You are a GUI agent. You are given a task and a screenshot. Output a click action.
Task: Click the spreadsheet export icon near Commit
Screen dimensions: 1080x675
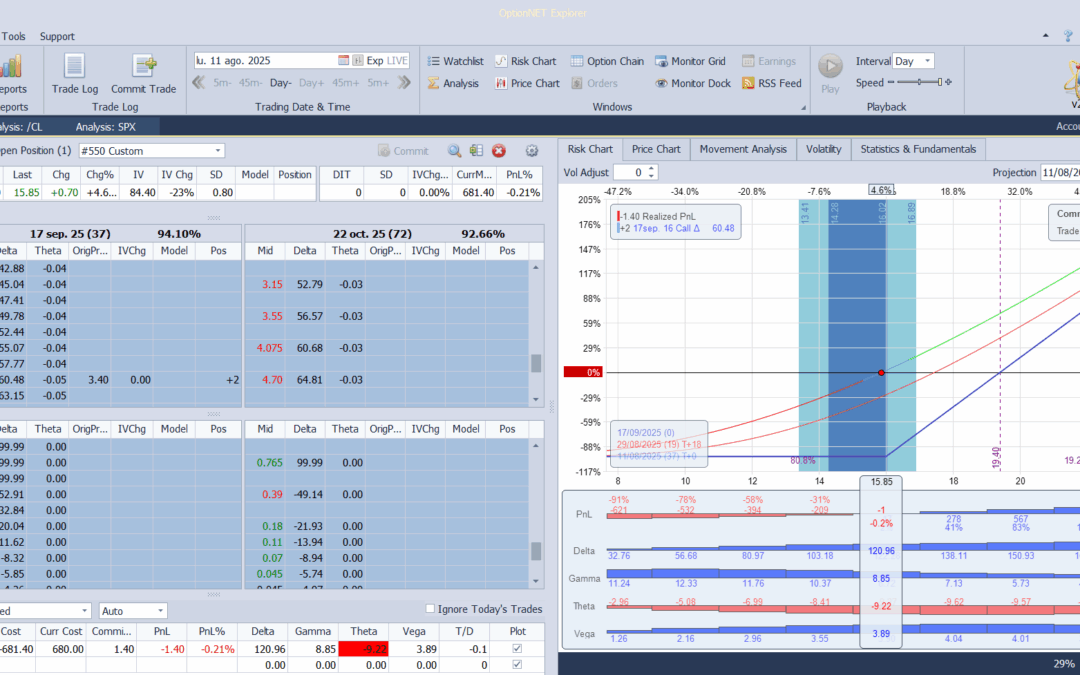tap(476, 151)
